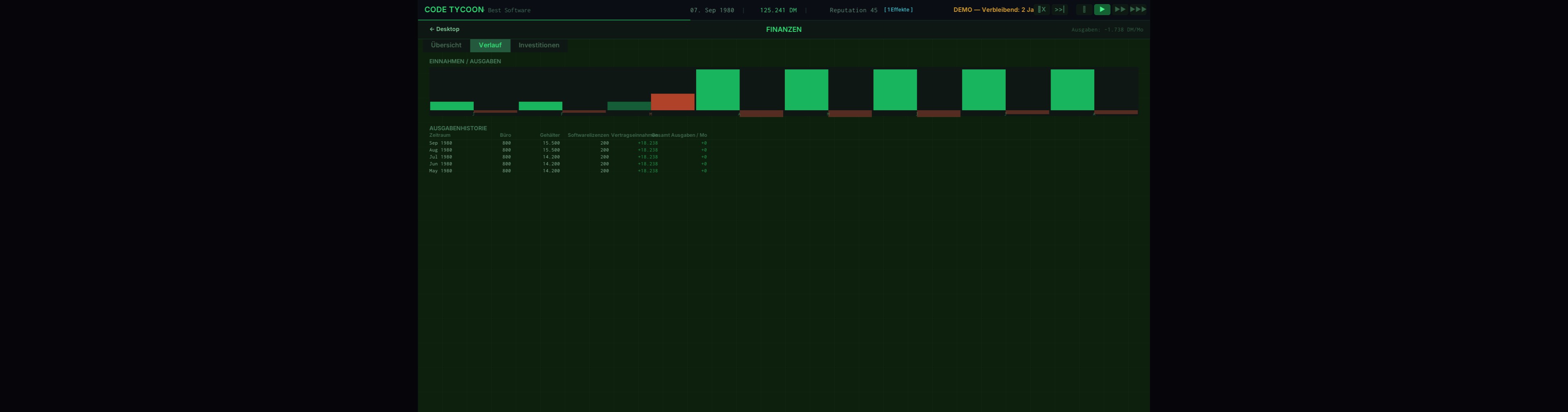Click the Softwarelizenzen column header
1568x412 pixels.
coord(588,135)
